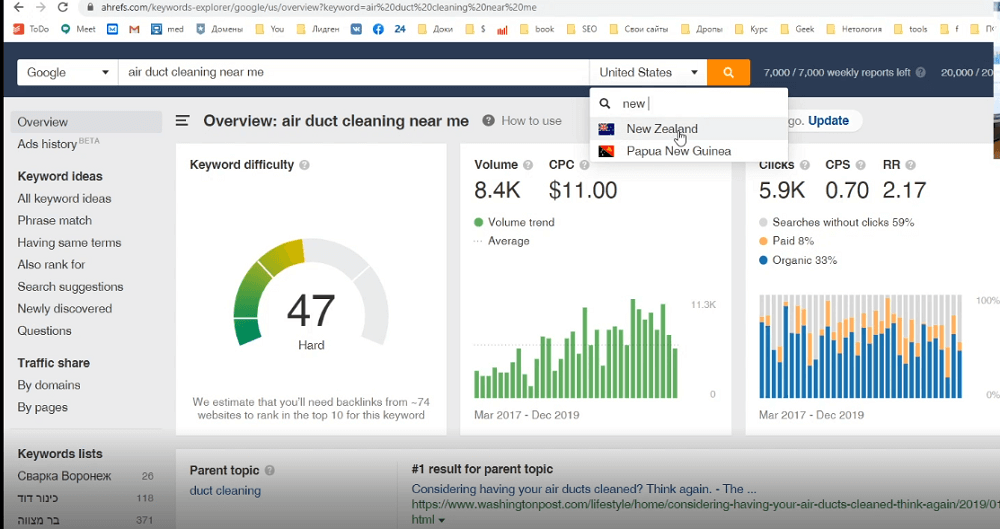Open Search suggestions report
Viewport: 1000px width, 529px height.
click(70, 287)
